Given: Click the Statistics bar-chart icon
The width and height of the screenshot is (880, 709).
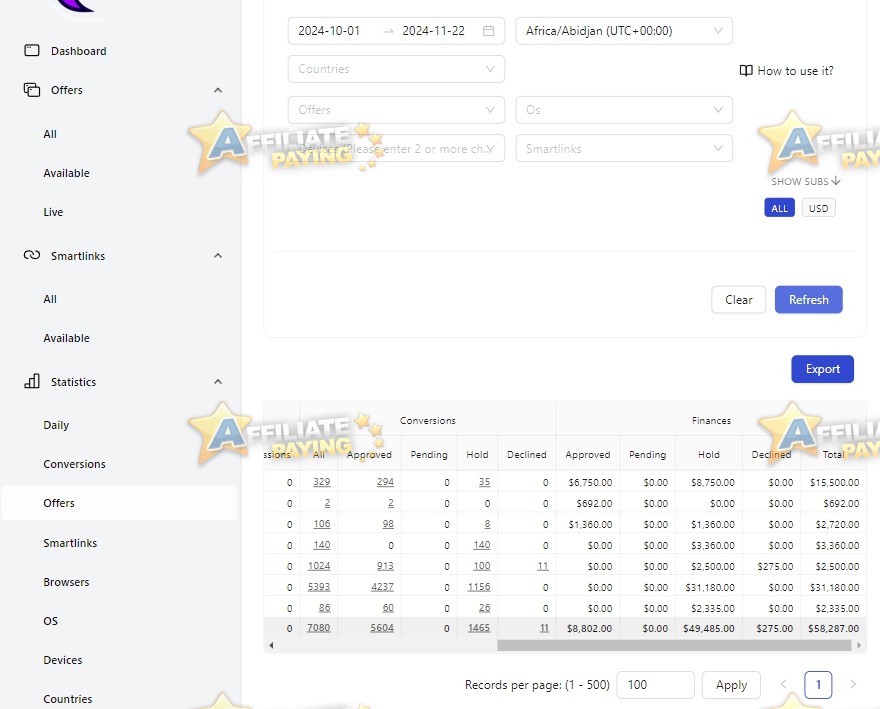Looking at the screenshot, I should point(31,381).
